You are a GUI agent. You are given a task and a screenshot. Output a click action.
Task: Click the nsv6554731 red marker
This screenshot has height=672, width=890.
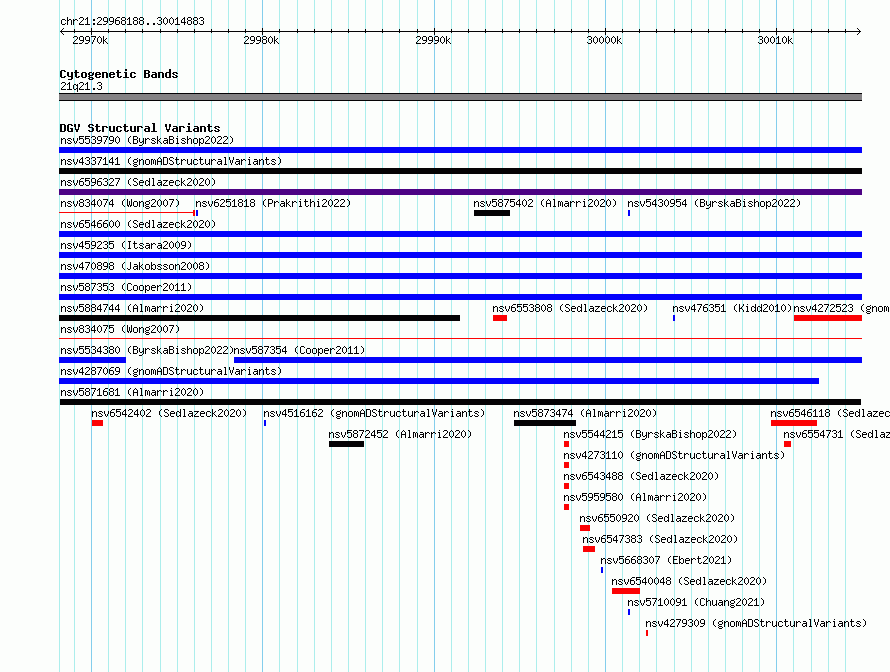[x=787, y=444]
